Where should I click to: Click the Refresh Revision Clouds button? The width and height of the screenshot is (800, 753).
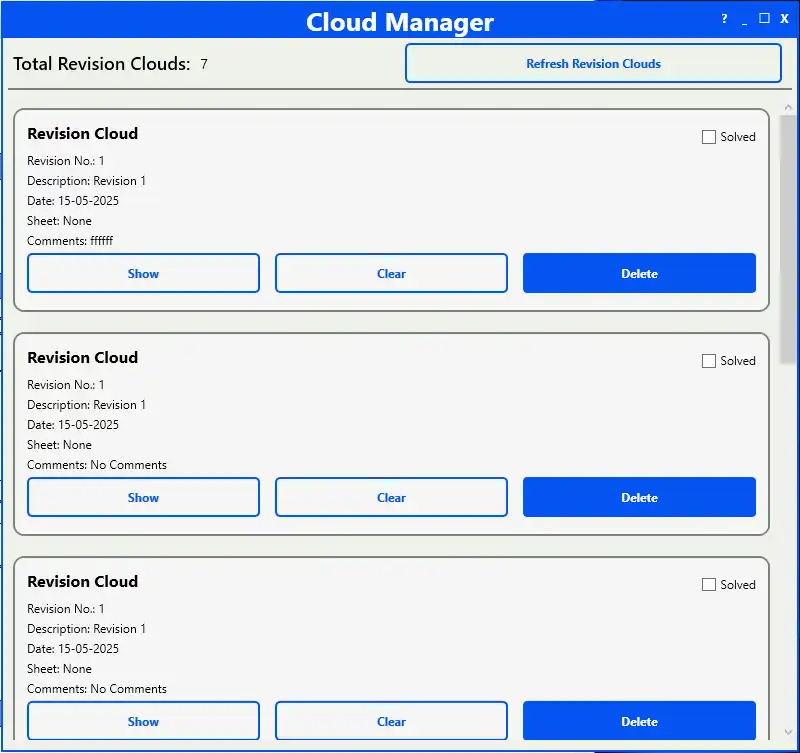coord(593,63)
